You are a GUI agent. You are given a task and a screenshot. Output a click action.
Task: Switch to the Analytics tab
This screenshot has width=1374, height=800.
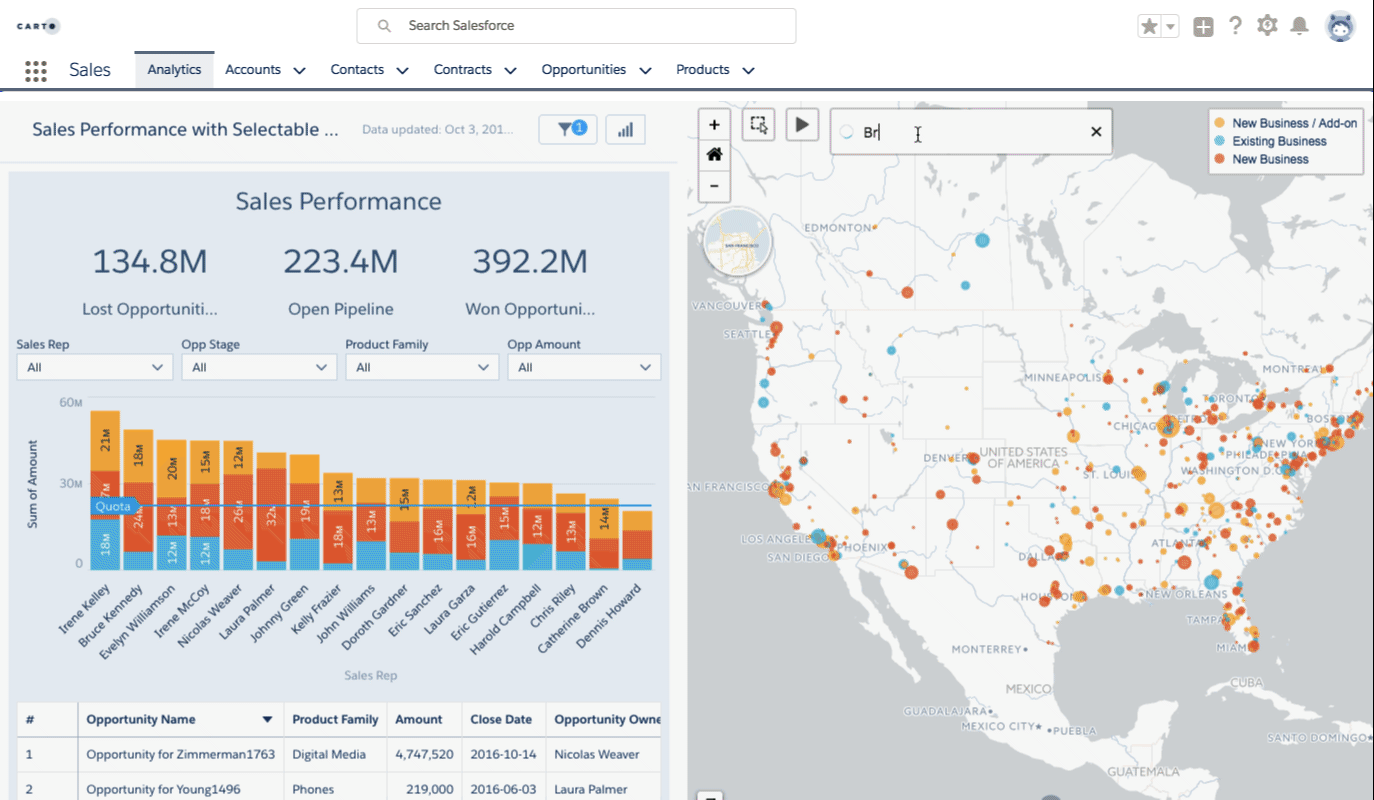174,70
